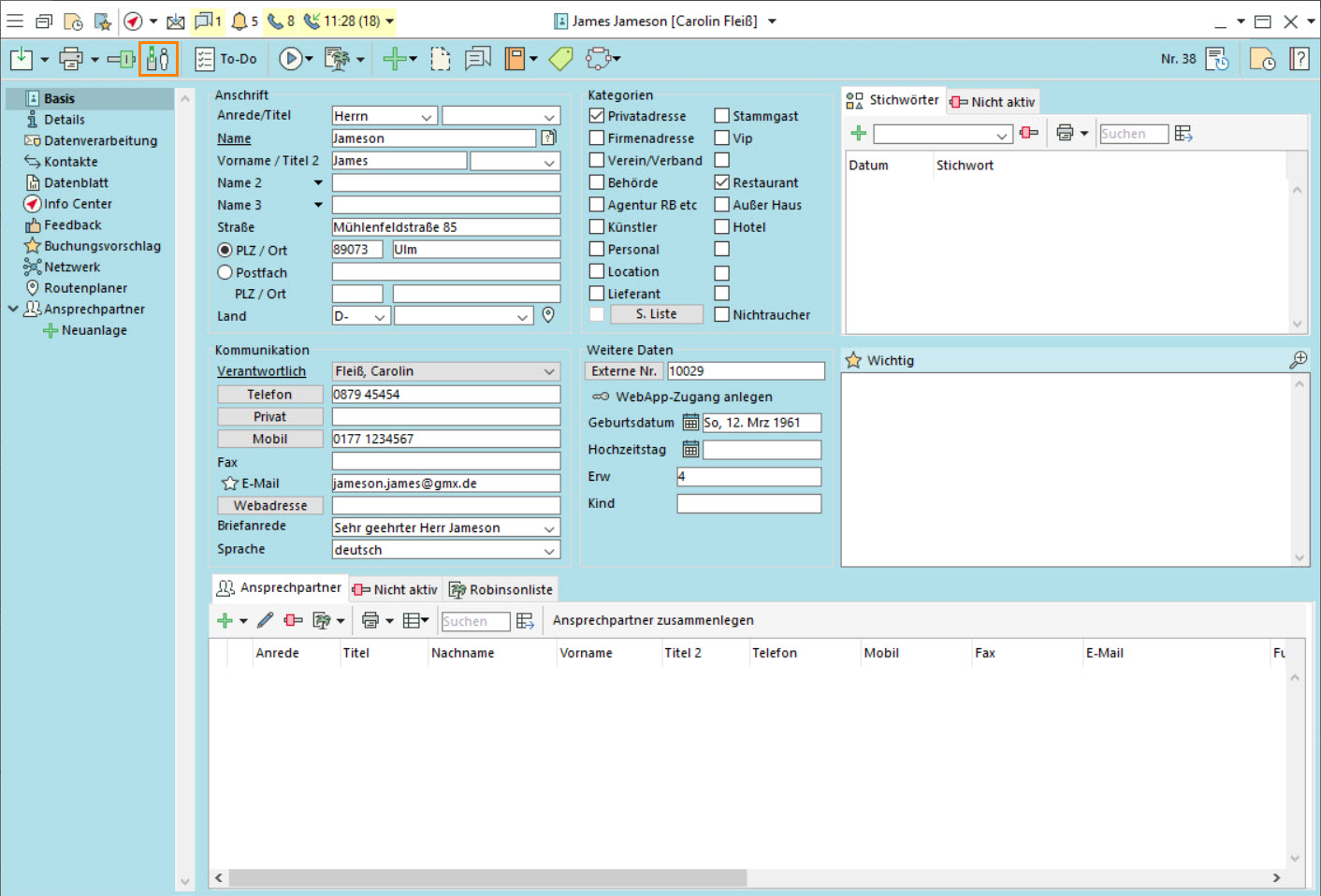
Task: Switch to the Robinsonliste tab
Action: click(x=501, y=589)
